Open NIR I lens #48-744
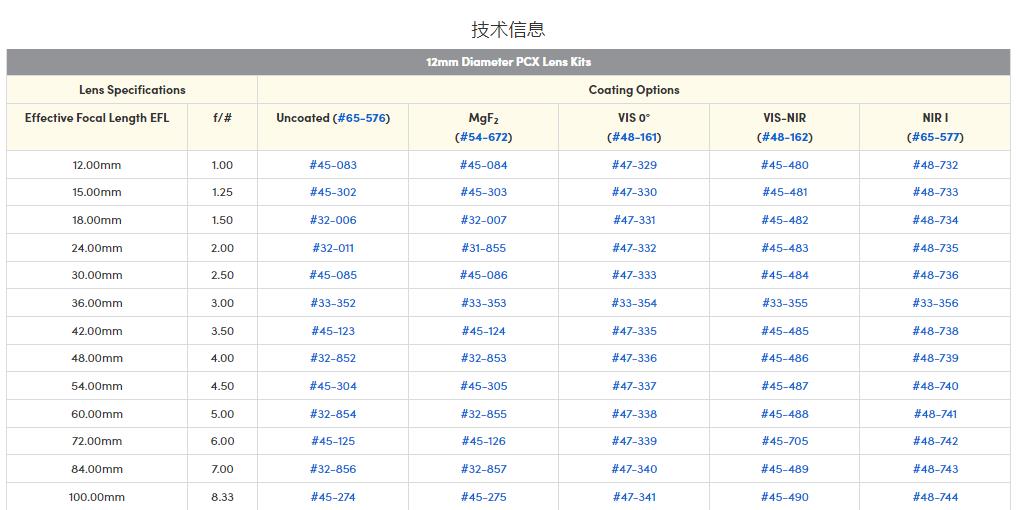Viewport: 1016px width, 510px height. click(x=935, y=498)
